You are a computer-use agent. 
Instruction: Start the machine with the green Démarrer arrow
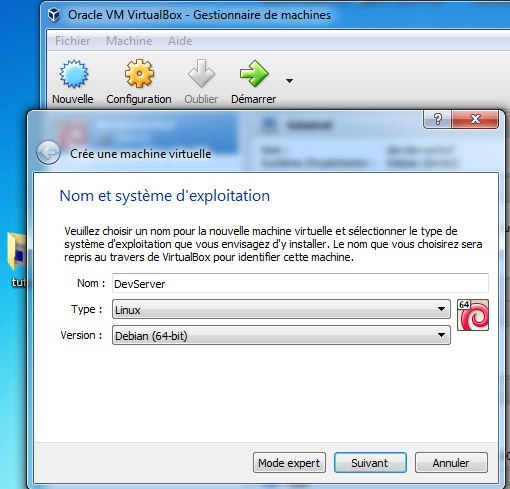(254, 73)
